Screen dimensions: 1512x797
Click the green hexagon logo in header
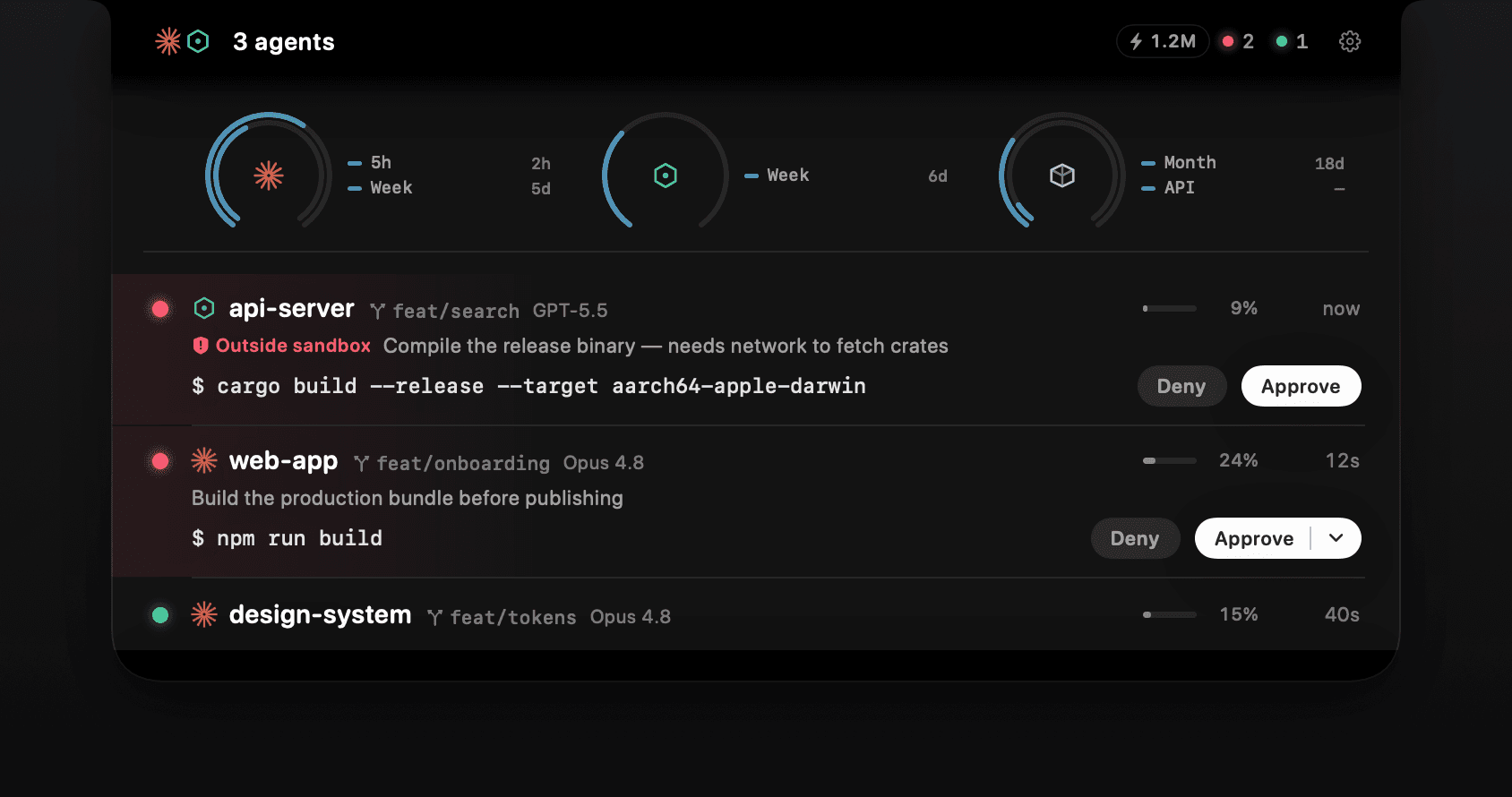(x=199, y=41)
